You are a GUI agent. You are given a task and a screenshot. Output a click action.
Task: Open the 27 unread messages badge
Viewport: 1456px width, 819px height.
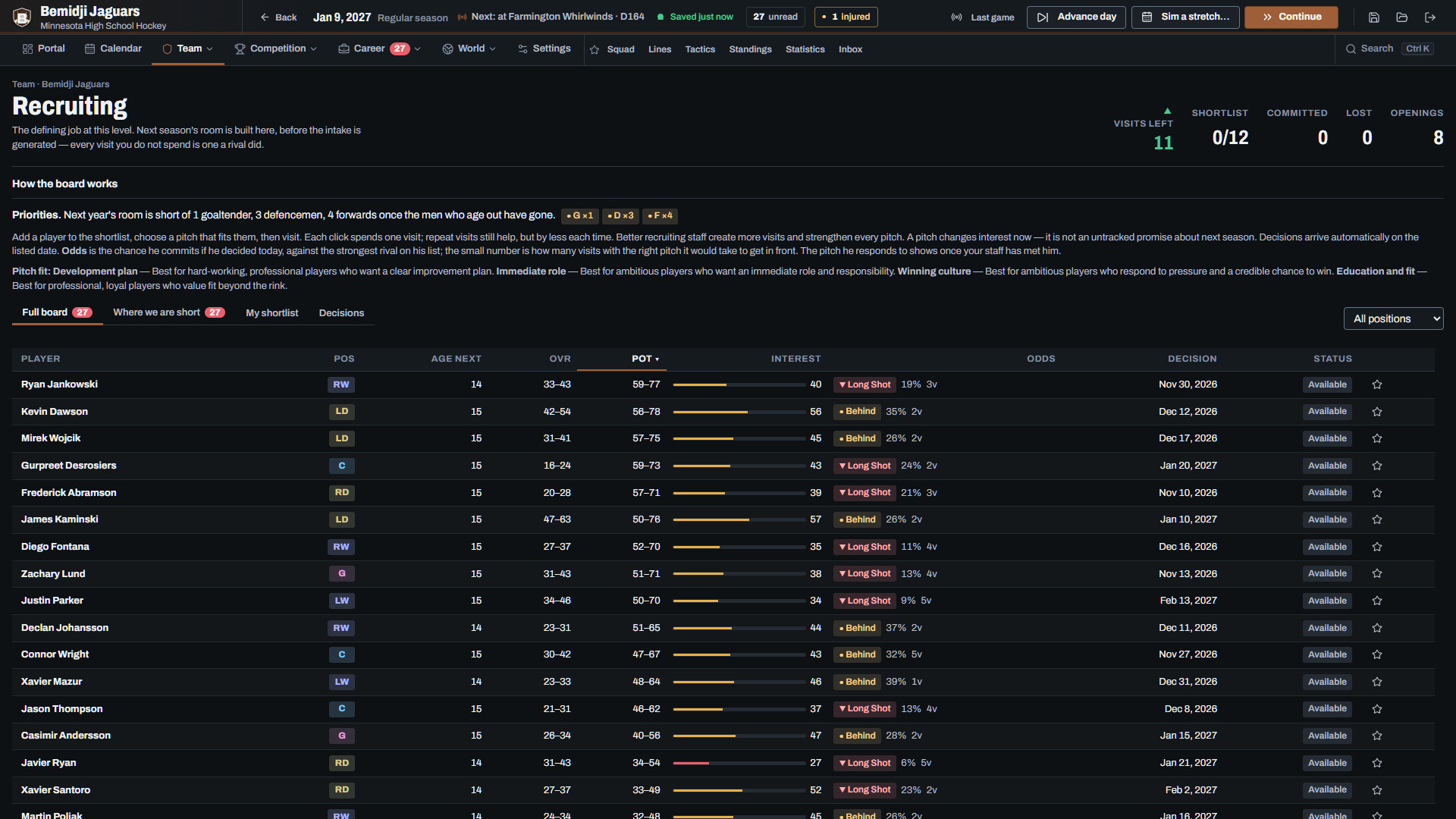pos(775,17)
